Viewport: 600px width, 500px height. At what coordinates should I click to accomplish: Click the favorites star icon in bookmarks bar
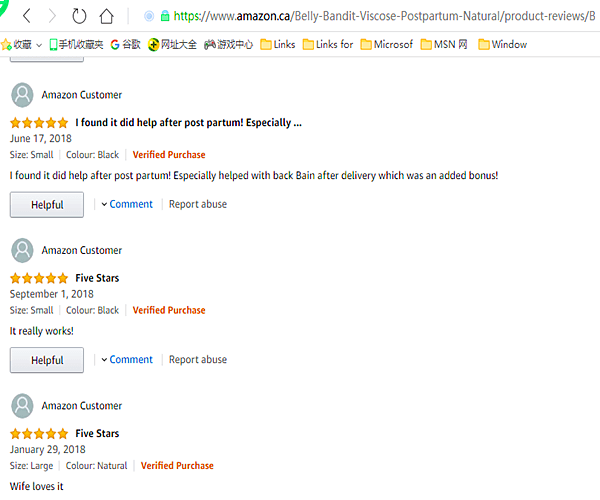point(7,44)
